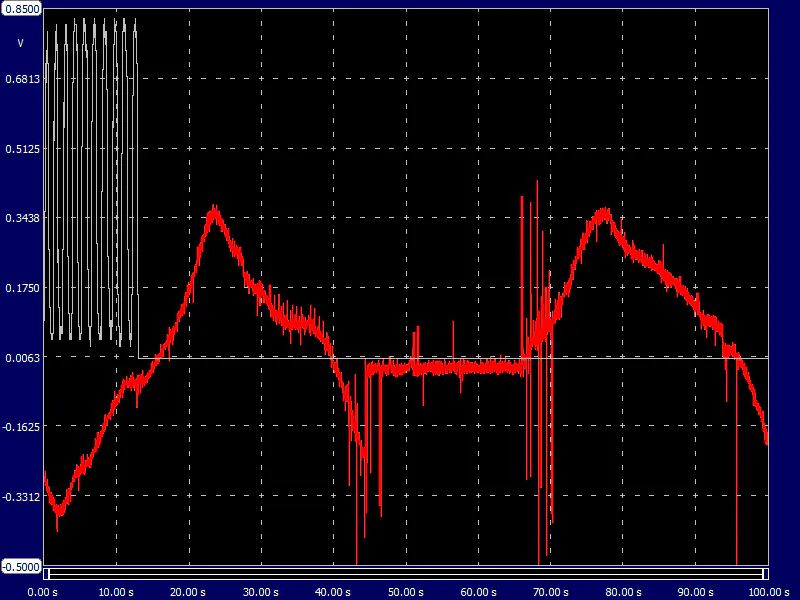Image resolution: width=800 pixels, height=600 pixels.
Task: Select the 0.5125 voltage axis label
Action: [x=23, y=148]
